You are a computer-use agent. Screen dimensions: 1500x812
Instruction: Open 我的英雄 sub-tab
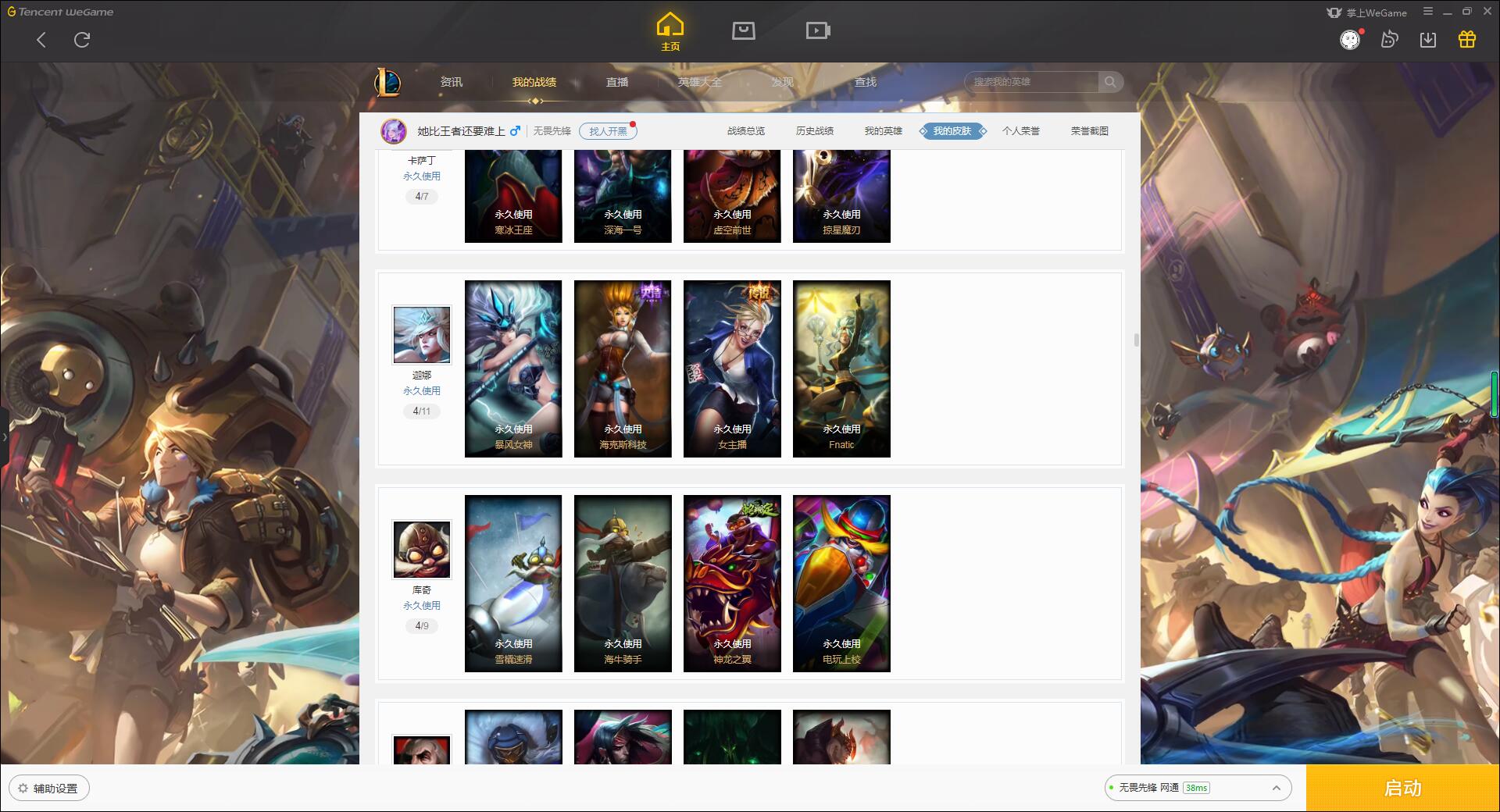(x=884, y=131)
